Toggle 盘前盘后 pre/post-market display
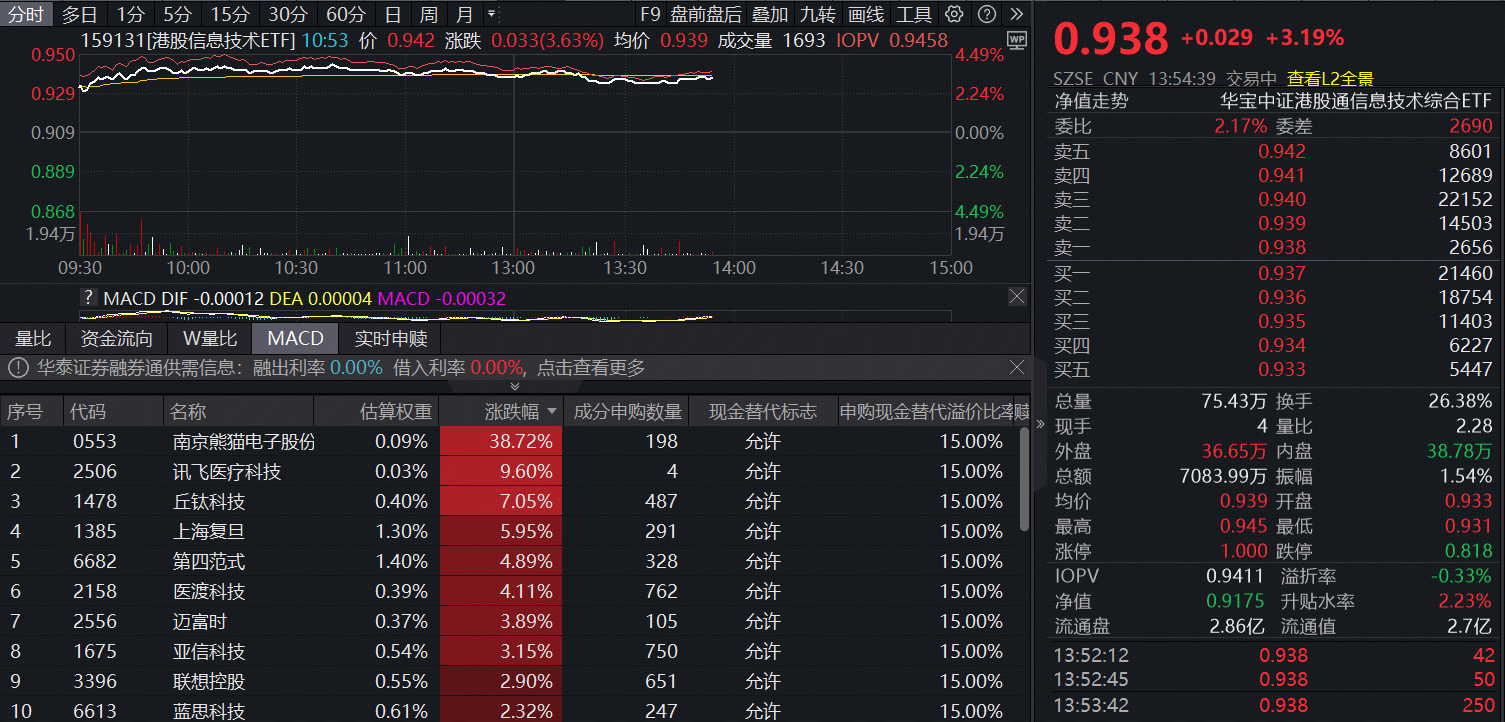This screenshot has width=1505, height=722. click(706, 14)
